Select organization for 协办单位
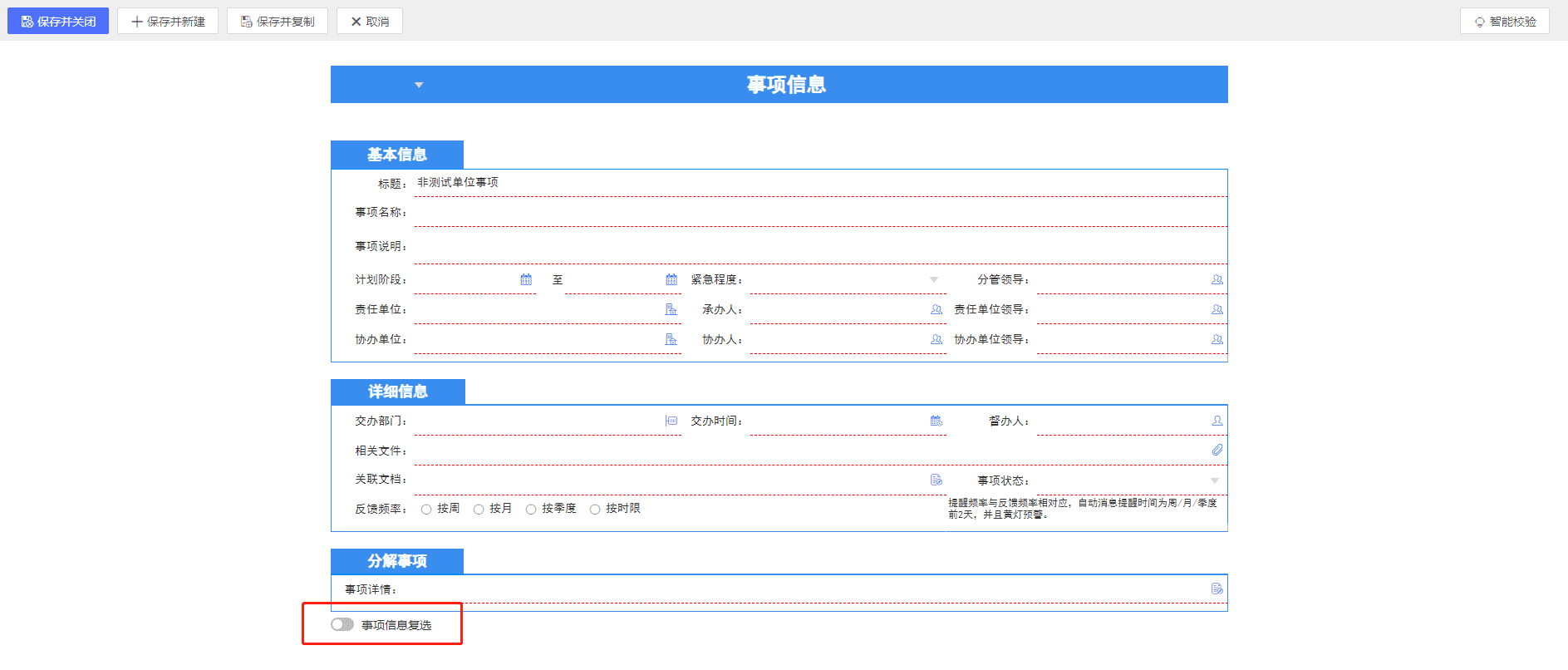 tap(671, 339)
